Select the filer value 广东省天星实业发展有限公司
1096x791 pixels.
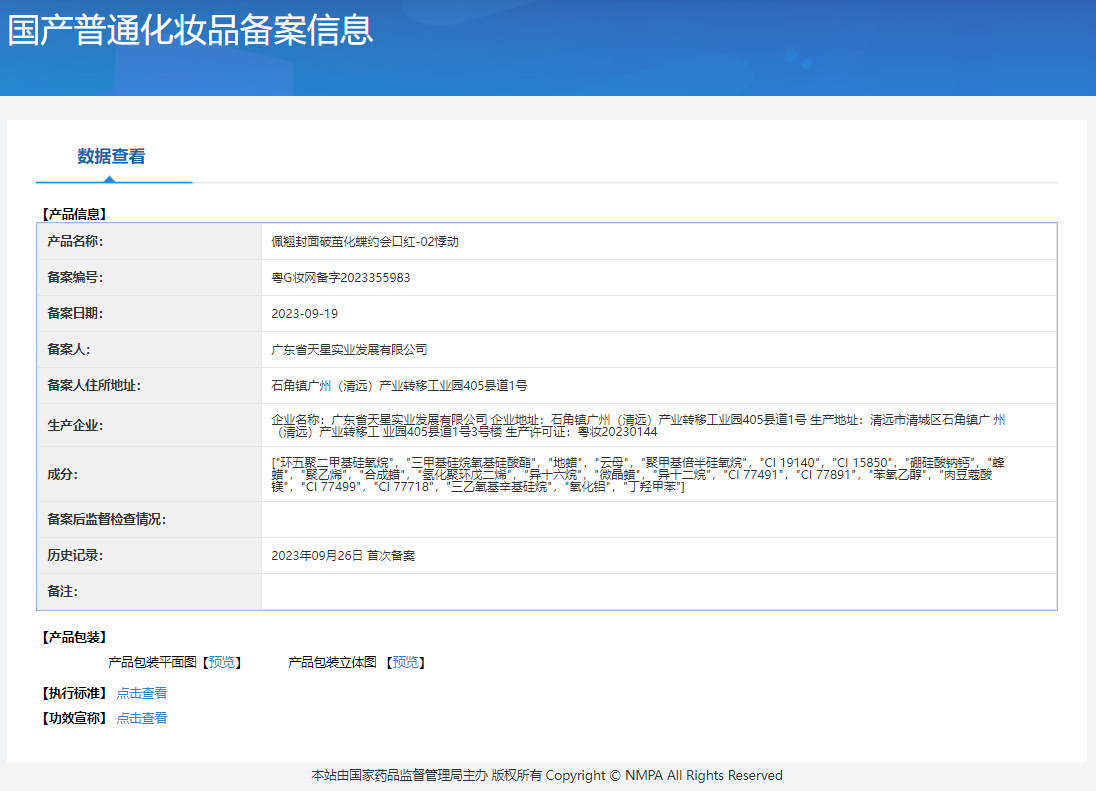[349, 349]
